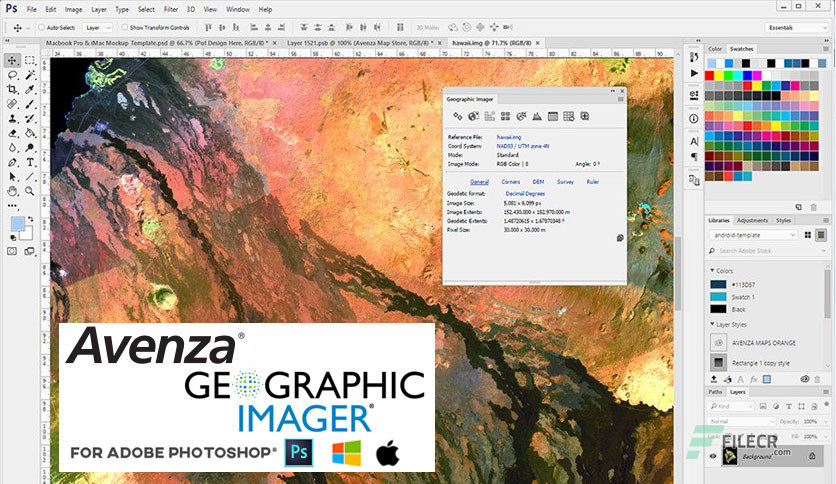Open the Edit Toolbar three-dots menu
This screenshot has height=484, width=836.
(12, 205)
